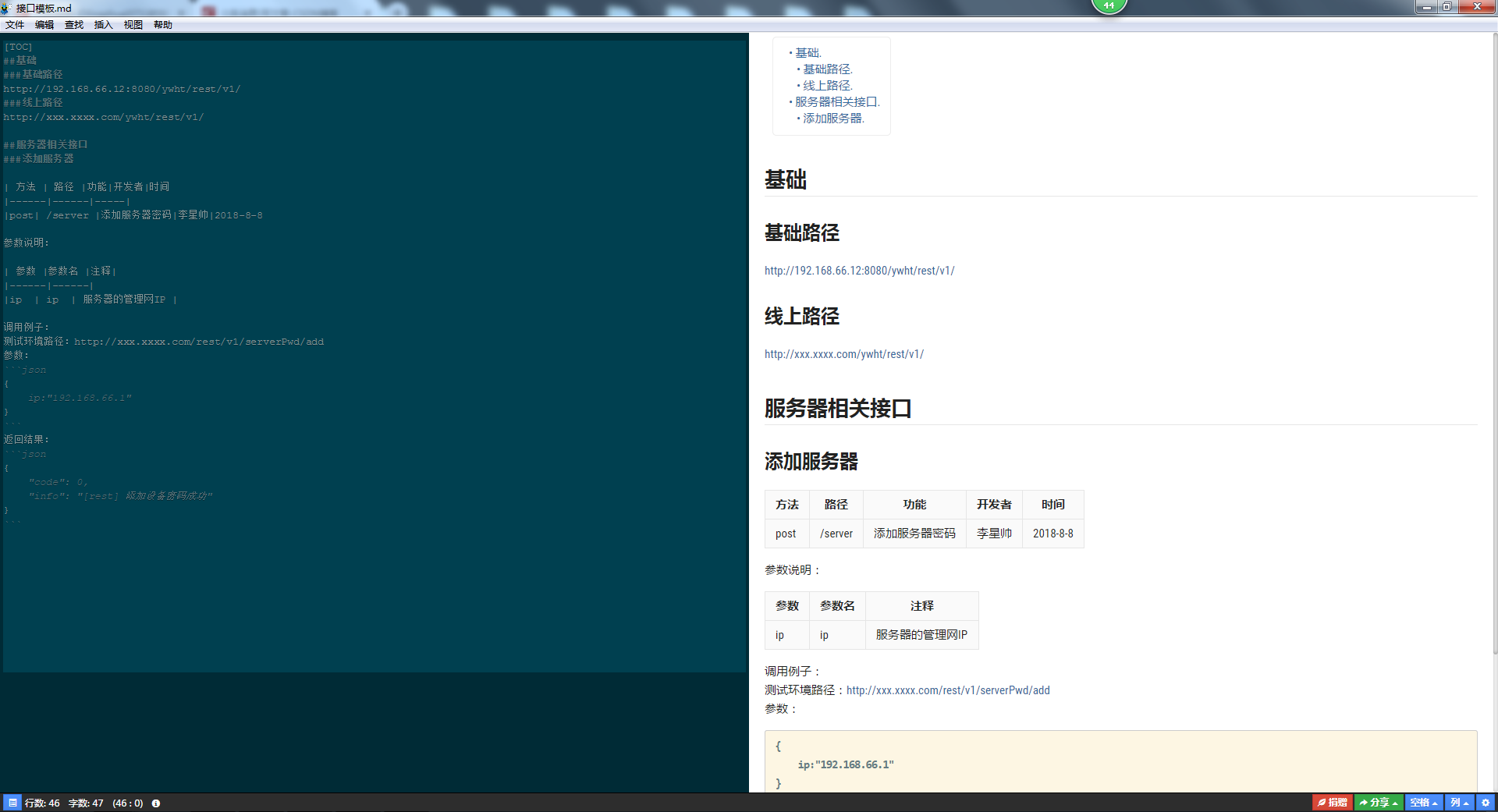
Task: Click the 李星帅 developer cell
Action: click(994, 534)
